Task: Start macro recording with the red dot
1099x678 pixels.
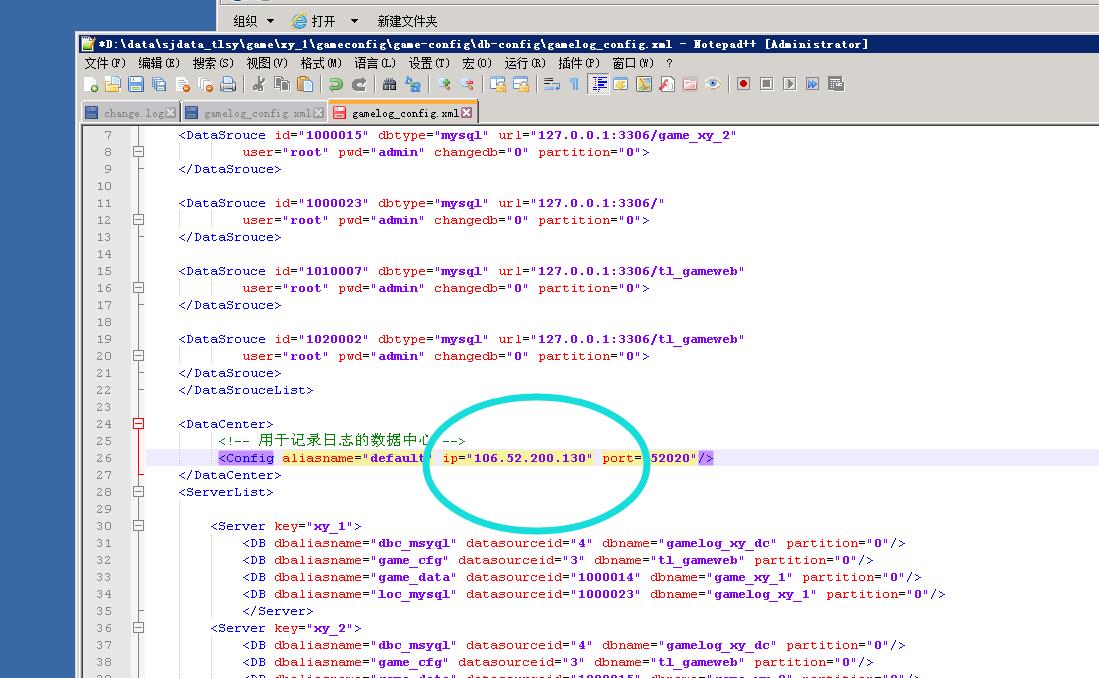Action: tap(743, 84)
